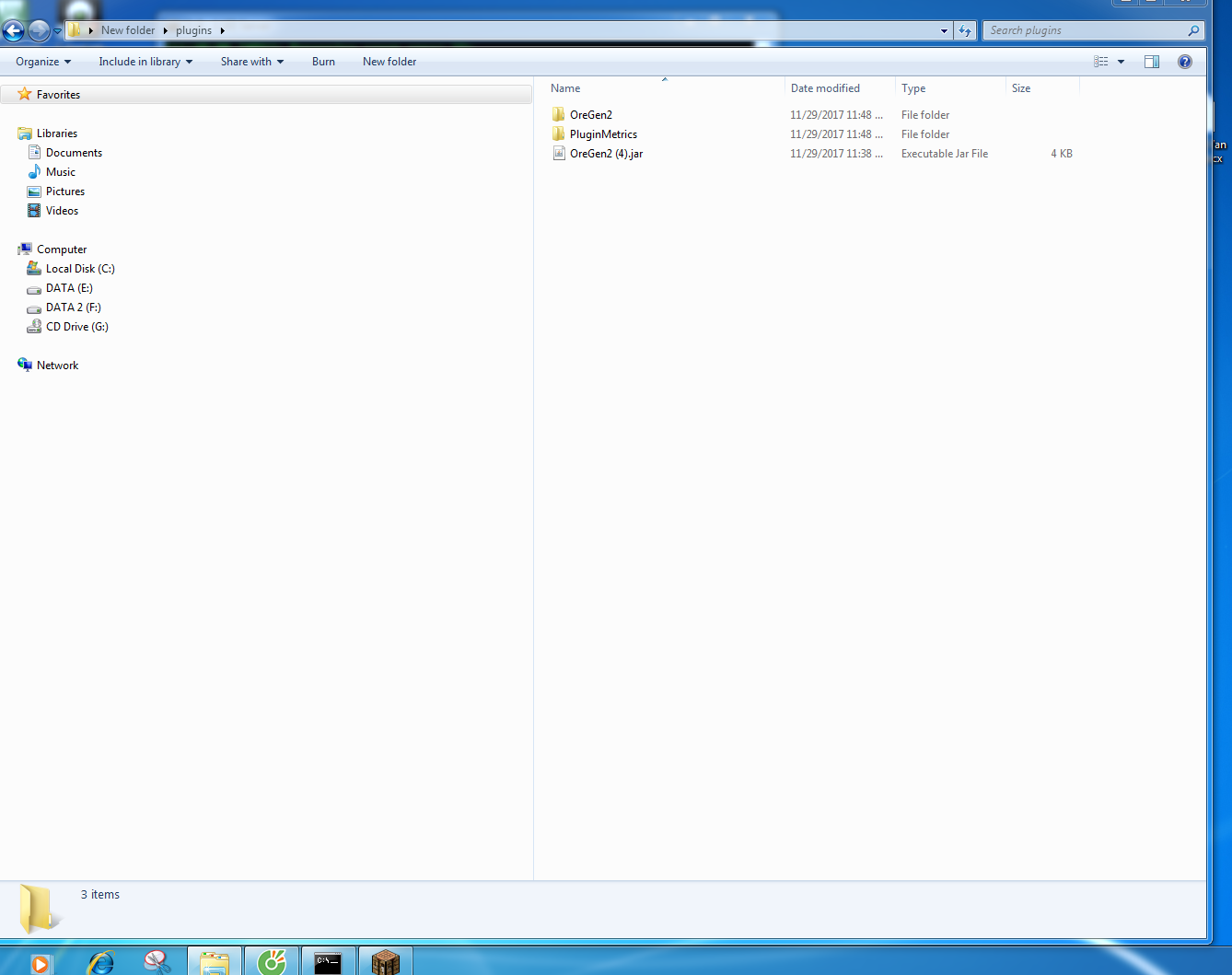Screen dimensions: 1232x975
Task: Toggle the preview pane
Action: pos(1152,62)
